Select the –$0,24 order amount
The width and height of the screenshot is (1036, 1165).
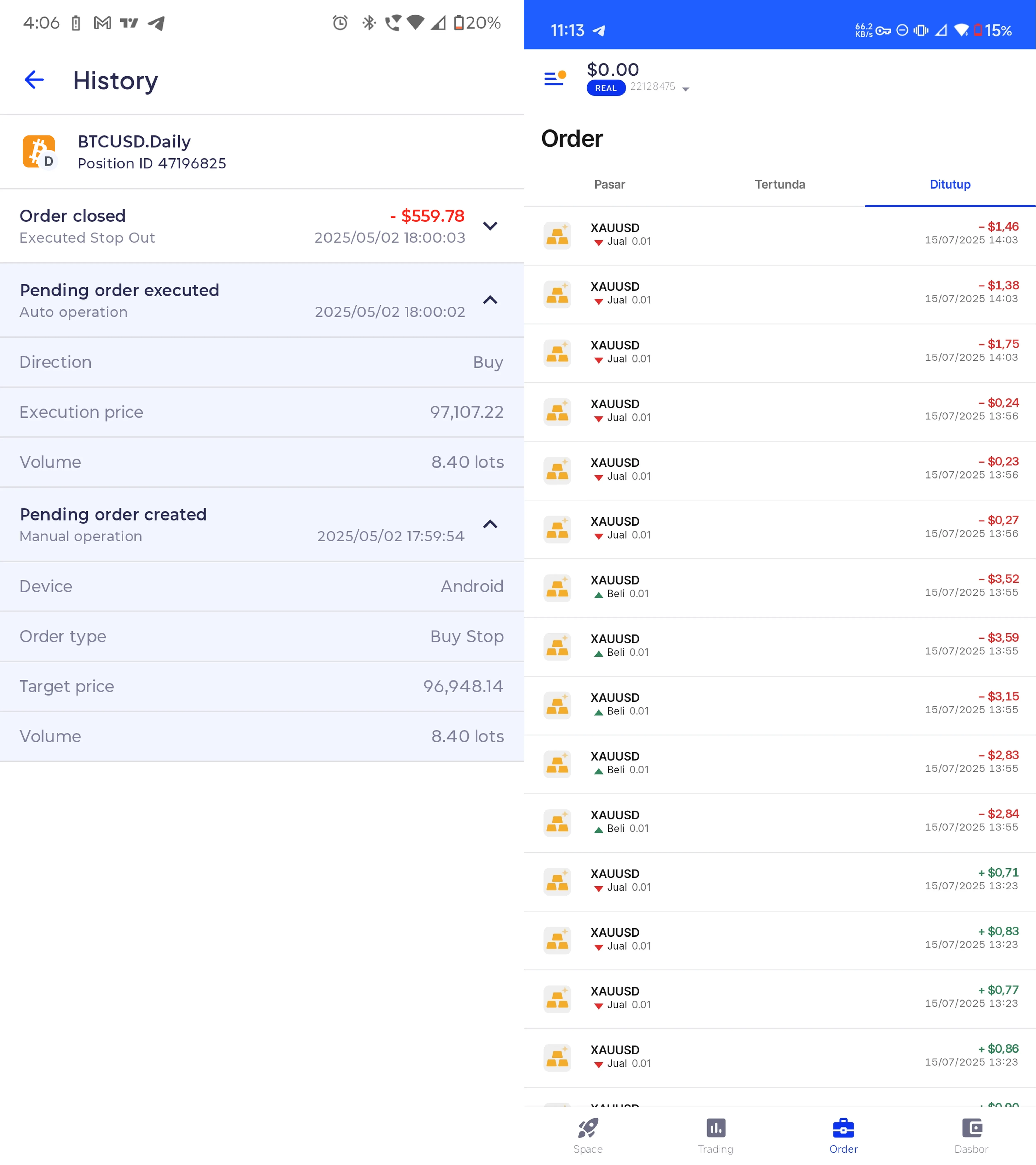pos(998,402)
